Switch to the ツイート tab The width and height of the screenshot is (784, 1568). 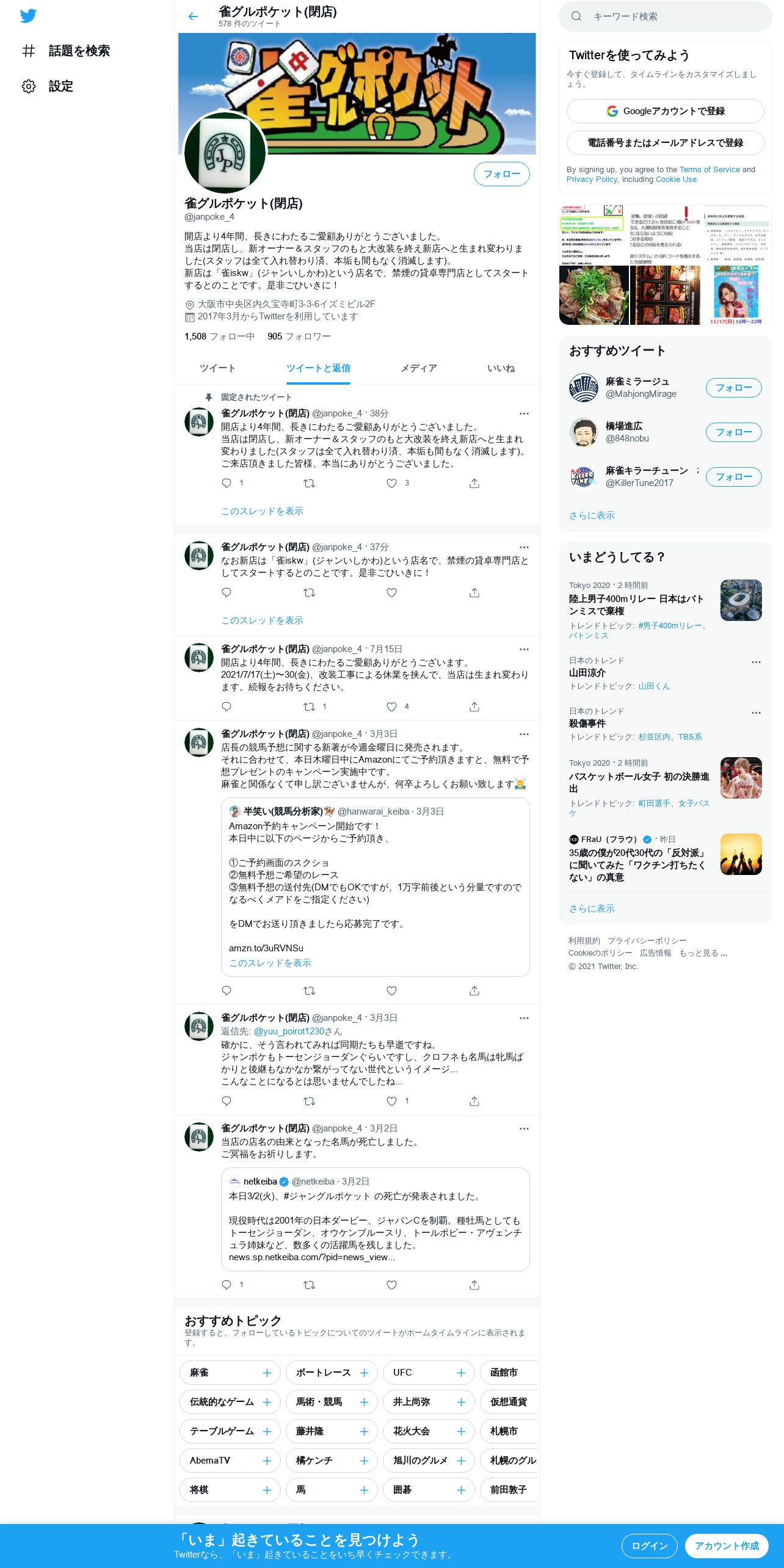217,368
